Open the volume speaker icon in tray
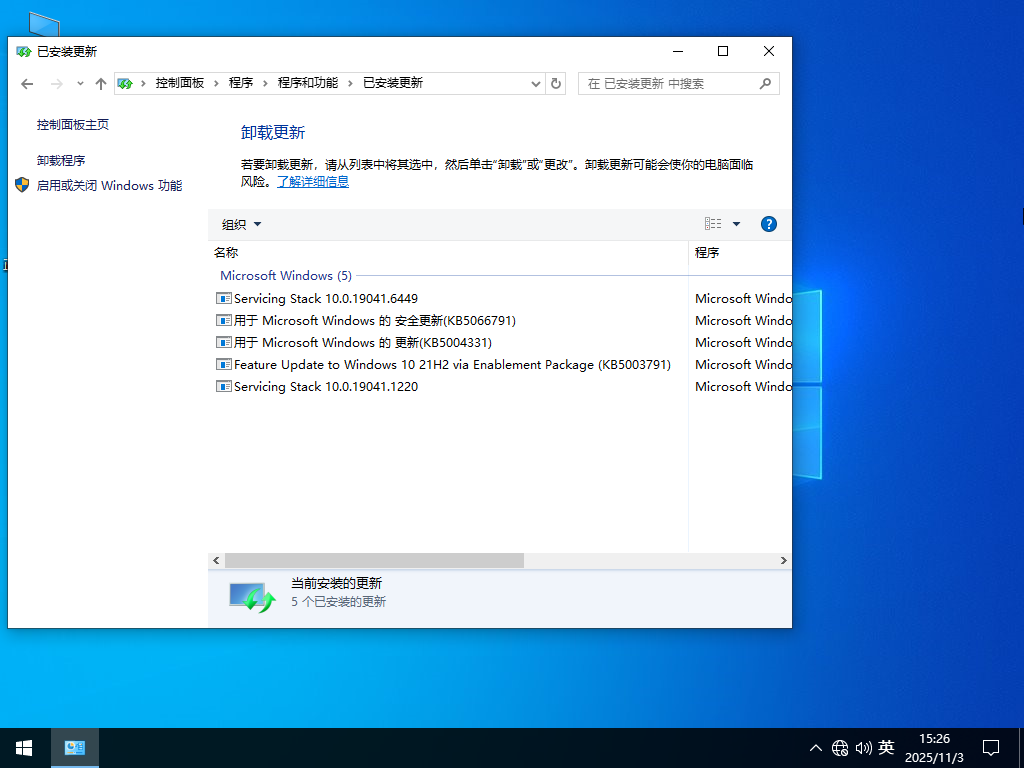Viewport: 1024px width, 768px height. (864, 747)
